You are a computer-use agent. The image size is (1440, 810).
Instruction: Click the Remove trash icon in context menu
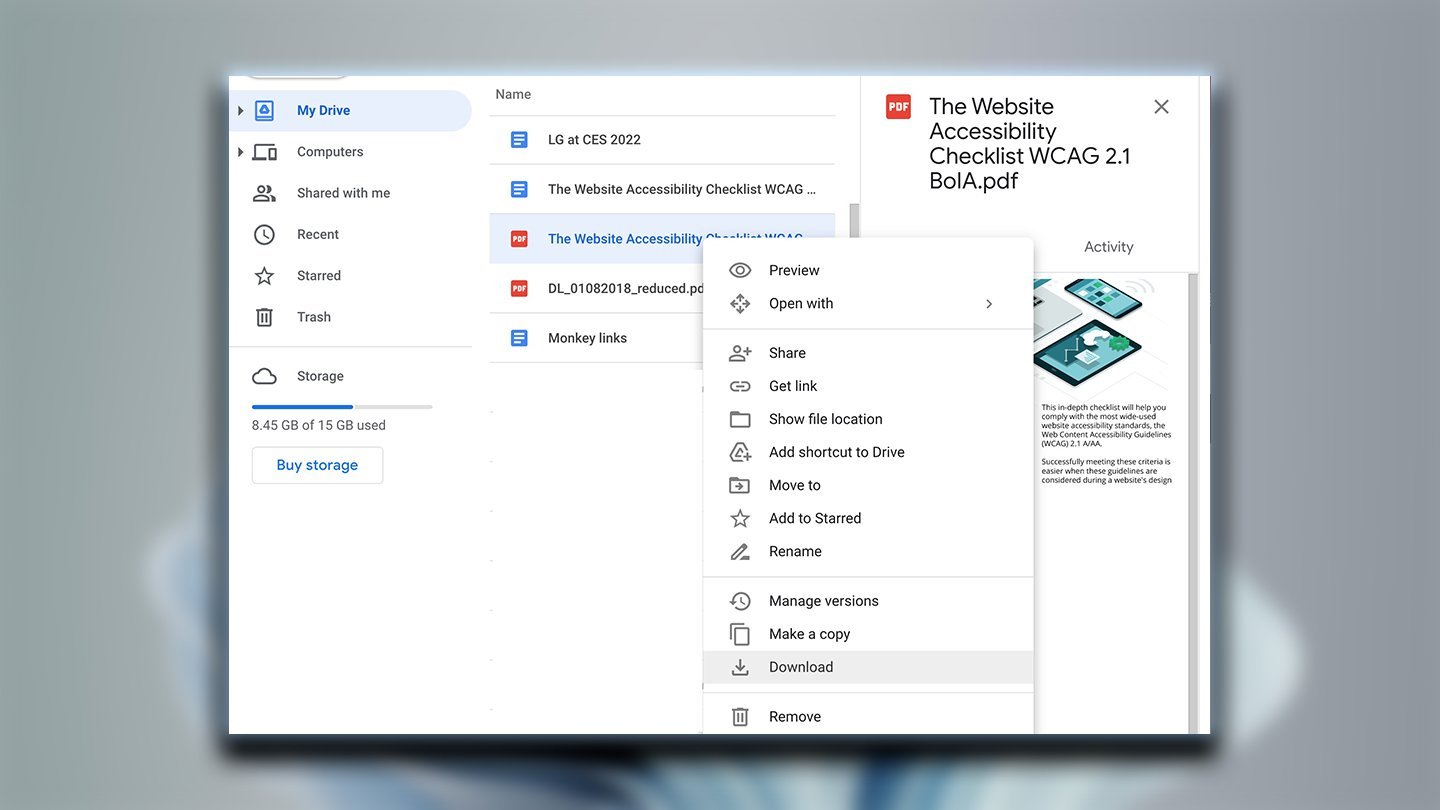pos(740,716)
